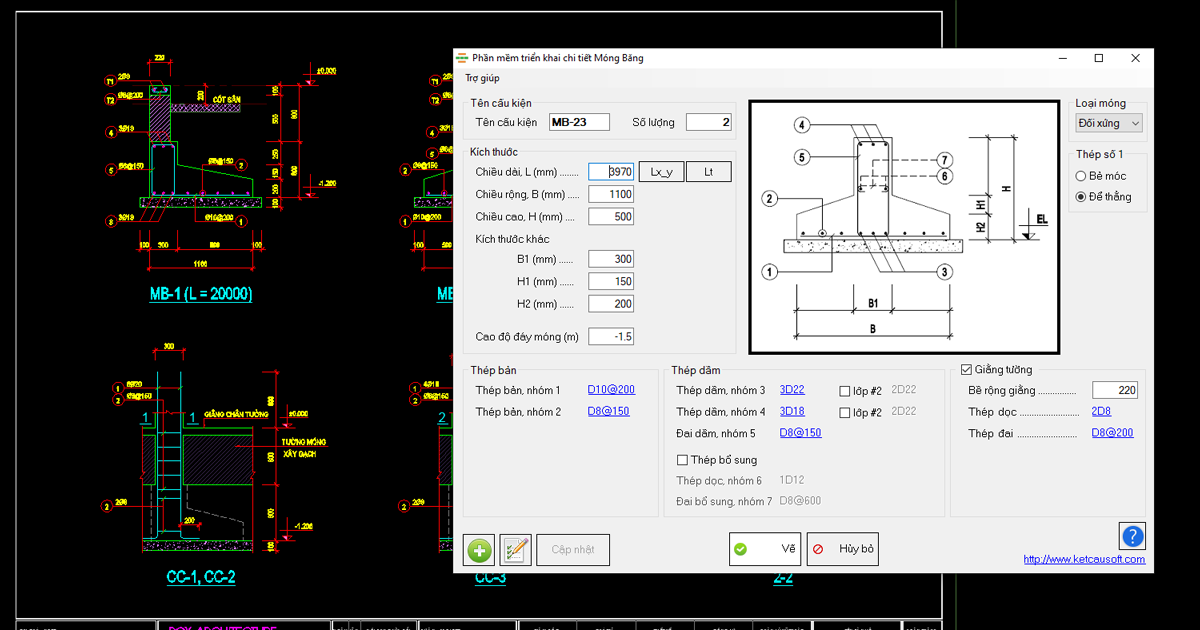Click the Chiều rộng B input field

pos(610,194)
